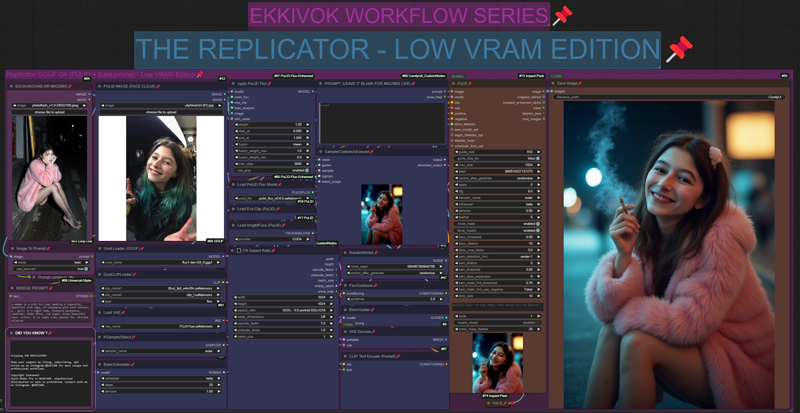
Task: Click the CR Aspect Ratio node icon
Action: (x=238, y=251)
